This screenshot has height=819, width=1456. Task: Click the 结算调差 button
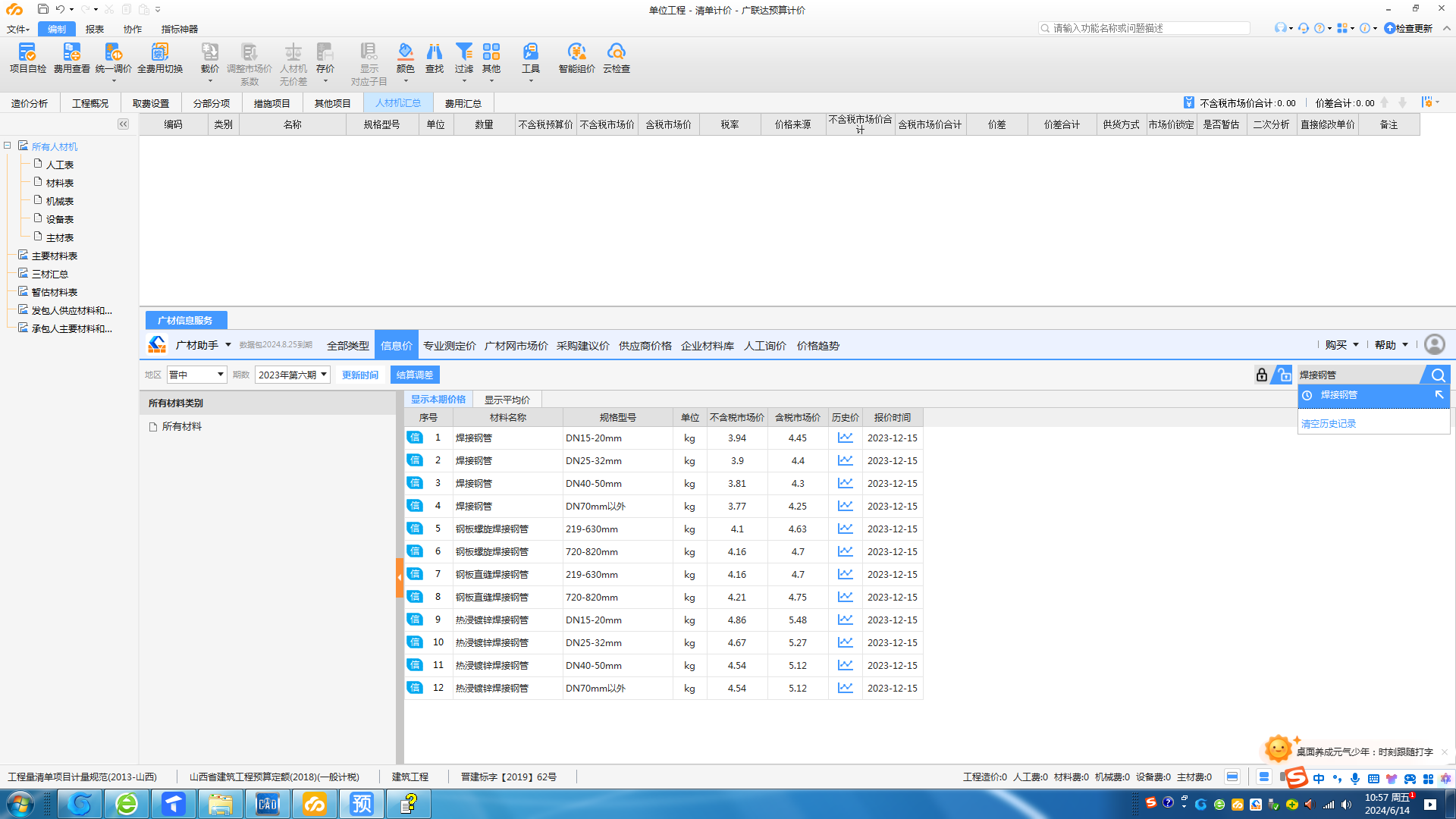[x=415, y=375]
